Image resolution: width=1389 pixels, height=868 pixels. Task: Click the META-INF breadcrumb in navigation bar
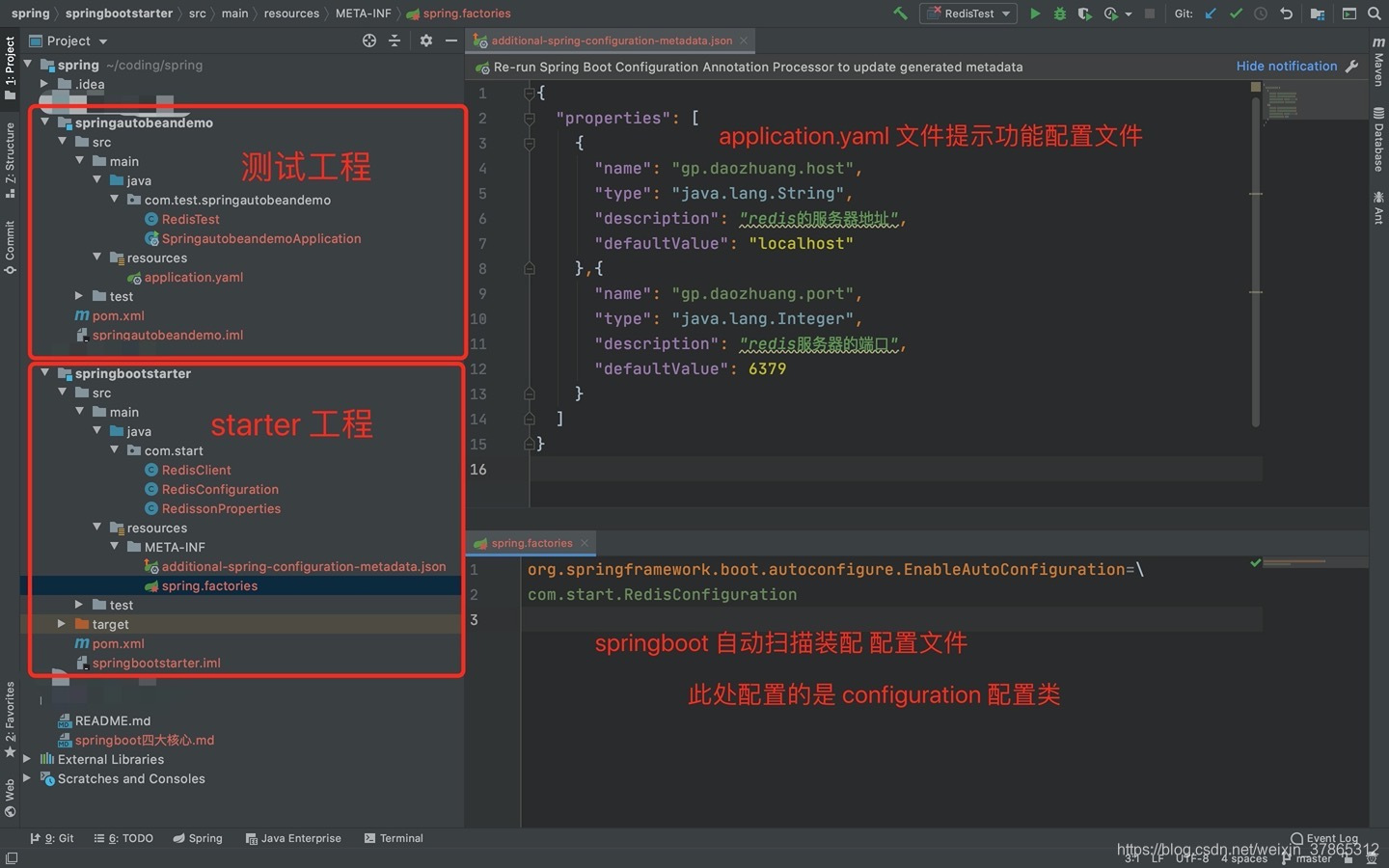363,14
